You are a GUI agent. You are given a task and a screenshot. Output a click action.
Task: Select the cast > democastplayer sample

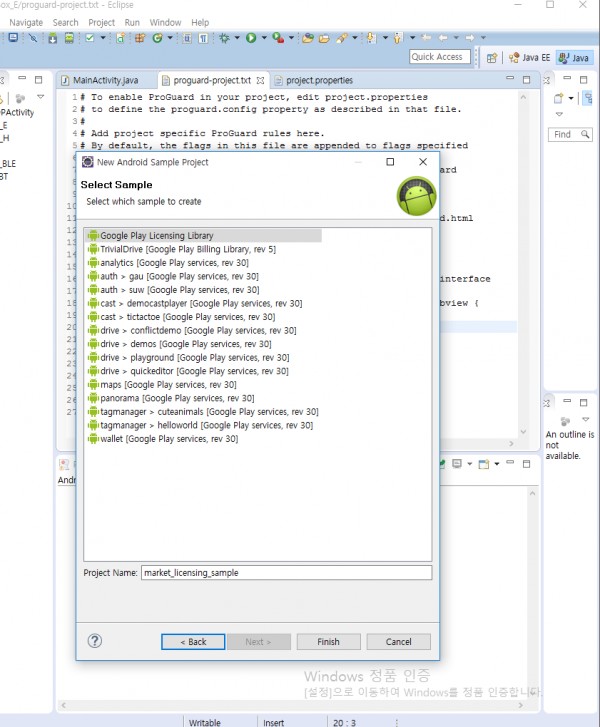(195, 303)
